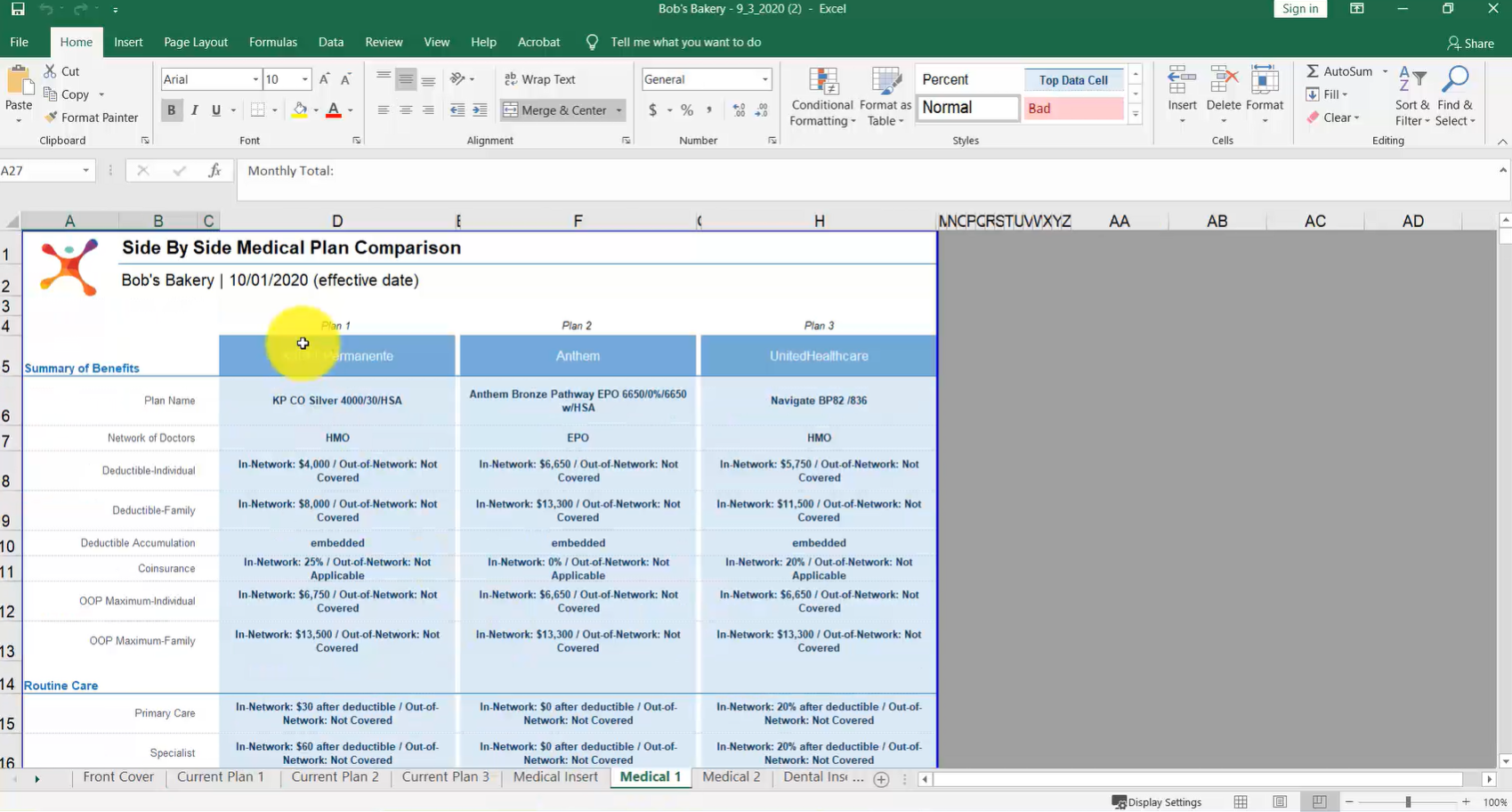Click the Sign in button
The image size is (1512, 812).
(1300, 9)
